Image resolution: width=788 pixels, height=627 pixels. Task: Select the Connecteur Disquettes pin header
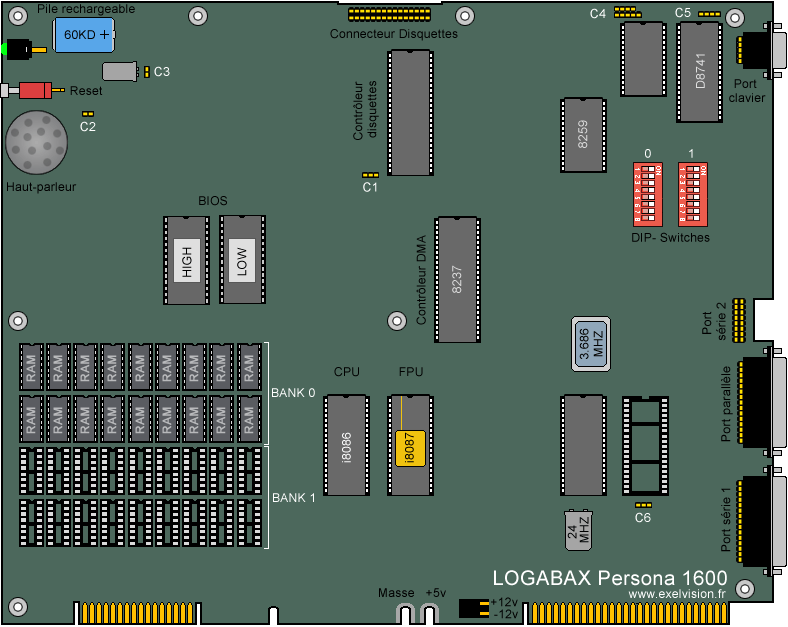392,15
